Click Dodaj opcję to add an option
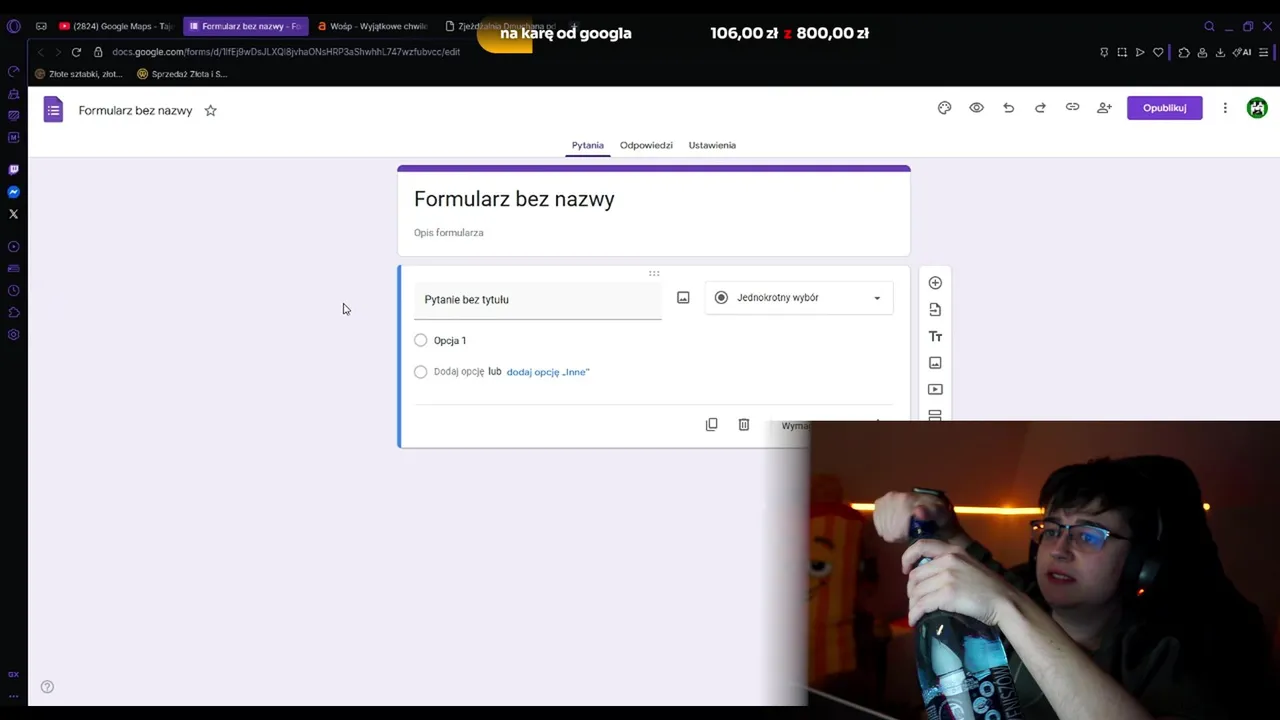 pos(459,372)
